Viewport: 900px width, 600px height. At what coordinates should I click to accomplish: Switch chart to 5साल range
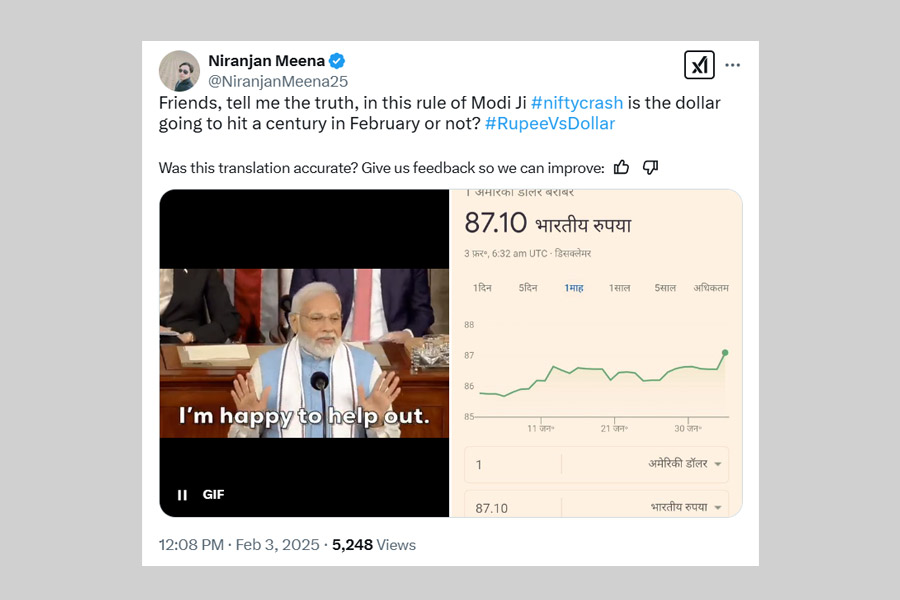click(x=665, y=288)
